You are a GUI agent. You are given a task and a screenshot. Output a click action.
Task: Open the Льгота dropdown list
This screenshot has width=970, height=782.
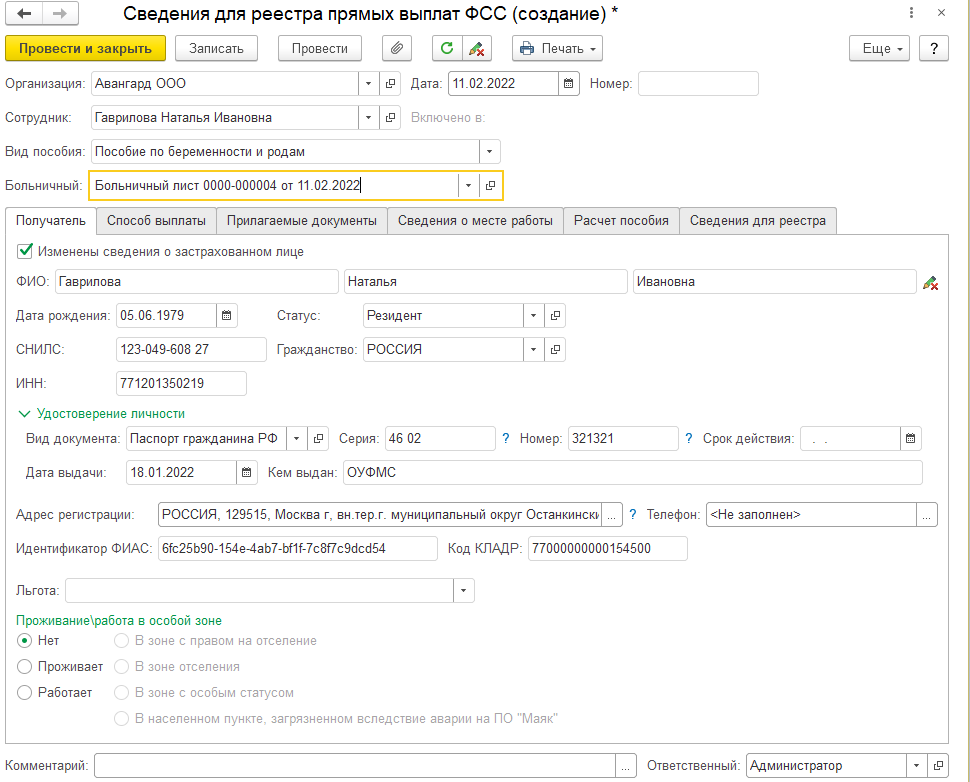463,591
